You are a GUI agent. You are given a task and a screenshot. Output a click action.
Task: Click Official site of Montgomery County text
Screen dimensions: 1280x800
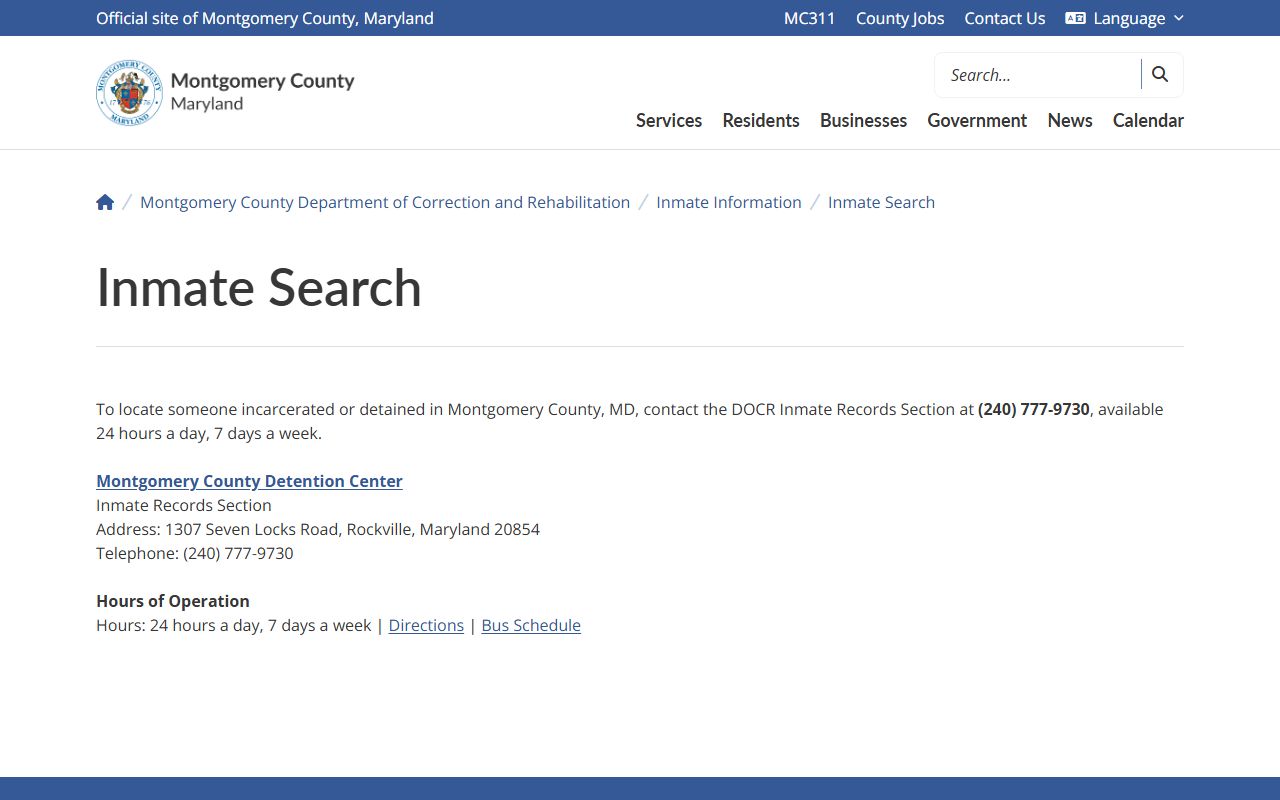point(265,18)
